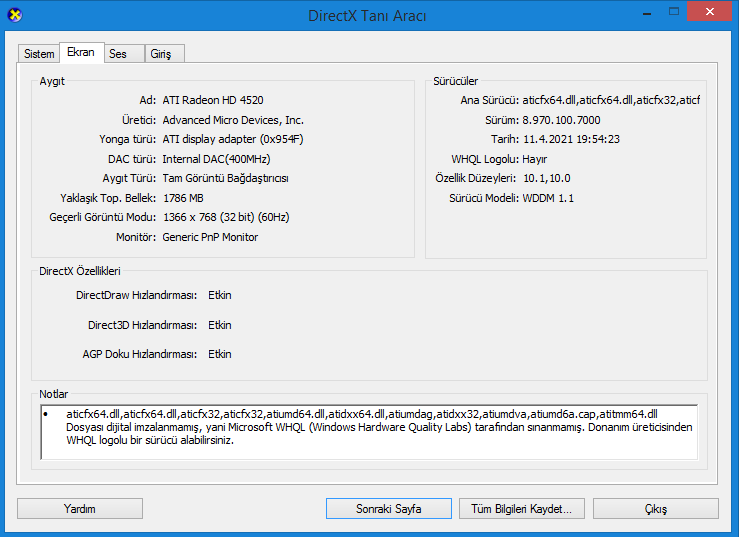Click the Direct3D Hızlandırması label

click(142, 325)
